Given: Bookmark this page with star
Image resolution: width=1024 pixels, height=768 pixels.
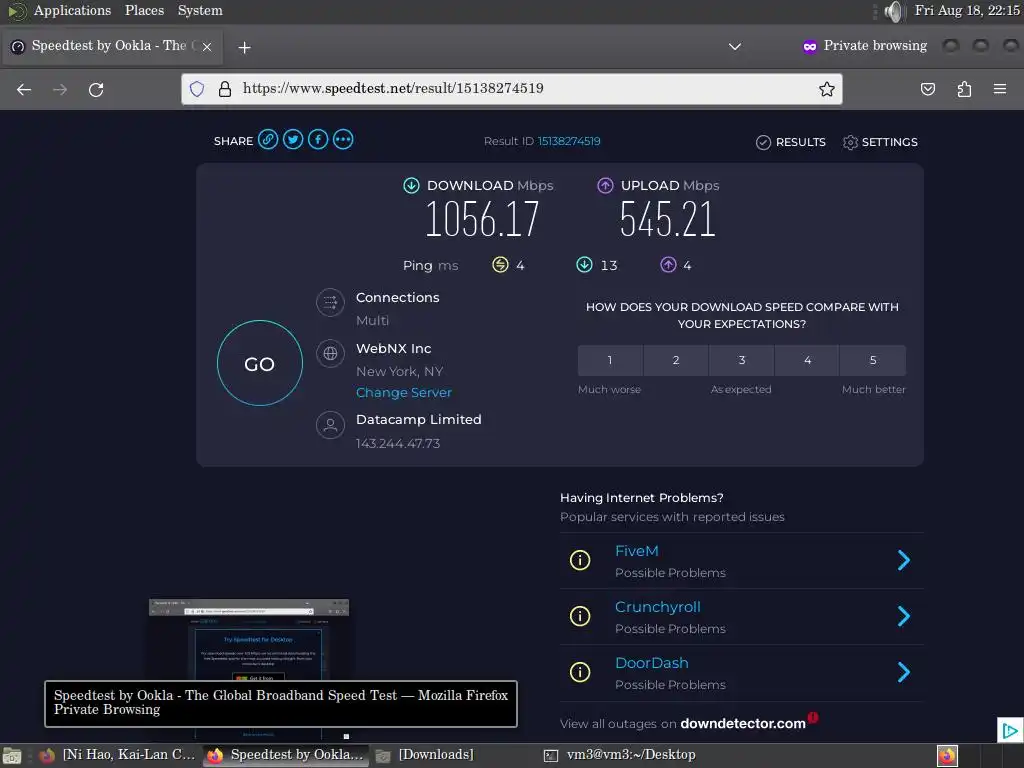Looking at the screenshot, I should (x=827, y=89).
